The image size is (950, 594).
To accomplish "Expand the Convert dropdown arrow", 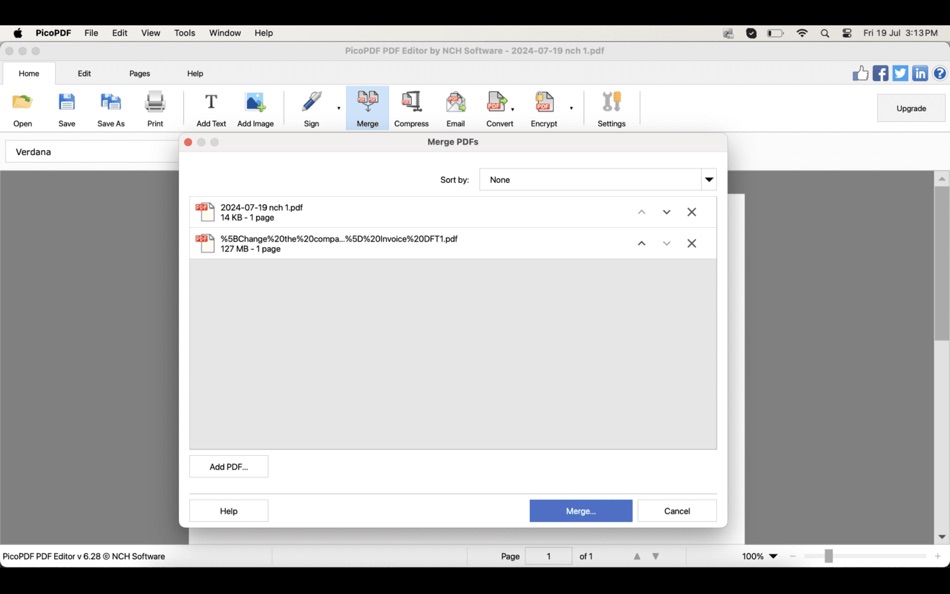I will click(513, 109).
